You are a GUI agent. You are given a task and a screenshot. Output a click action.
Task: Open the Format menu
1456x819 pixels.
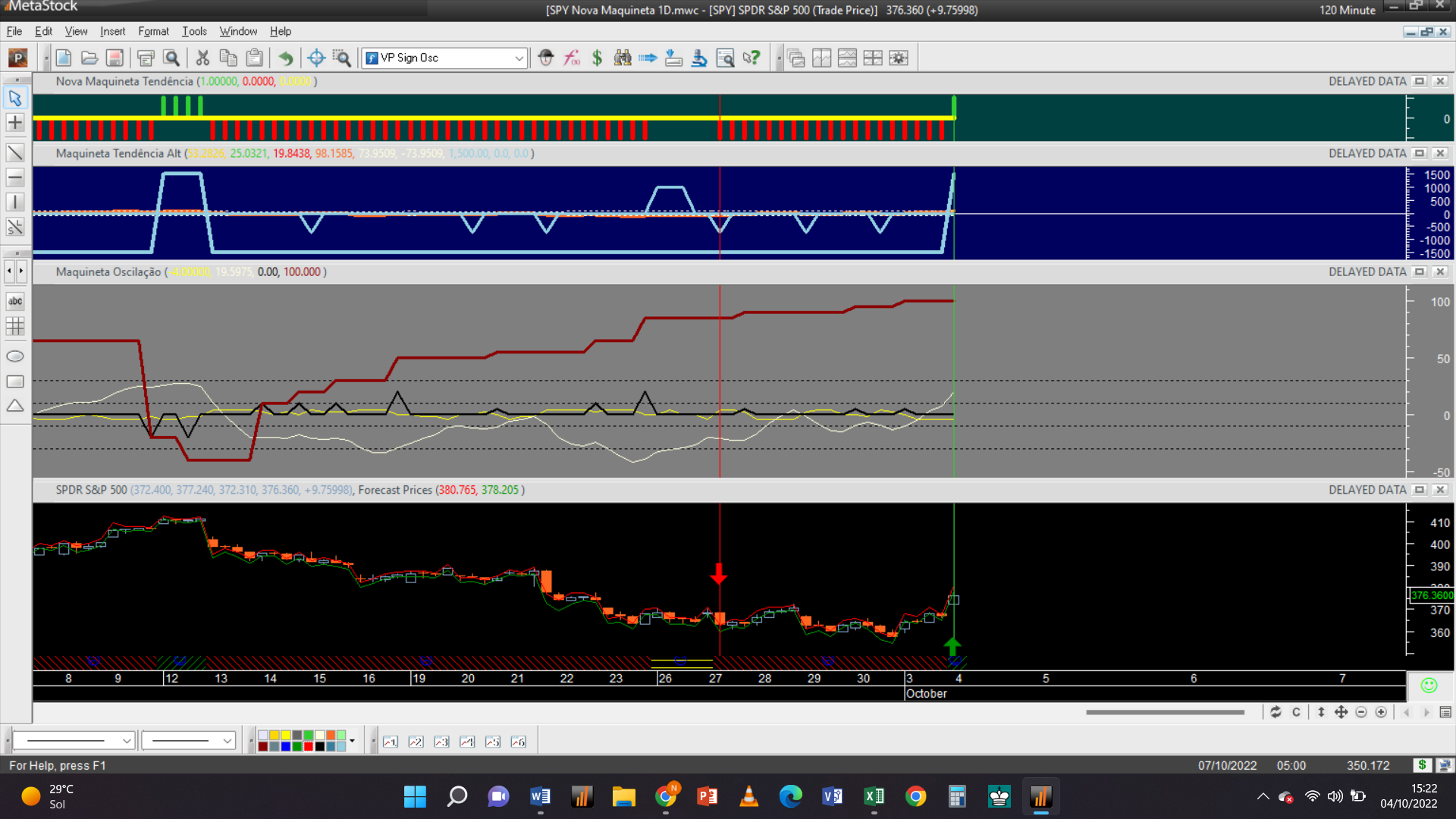[153, 31]
